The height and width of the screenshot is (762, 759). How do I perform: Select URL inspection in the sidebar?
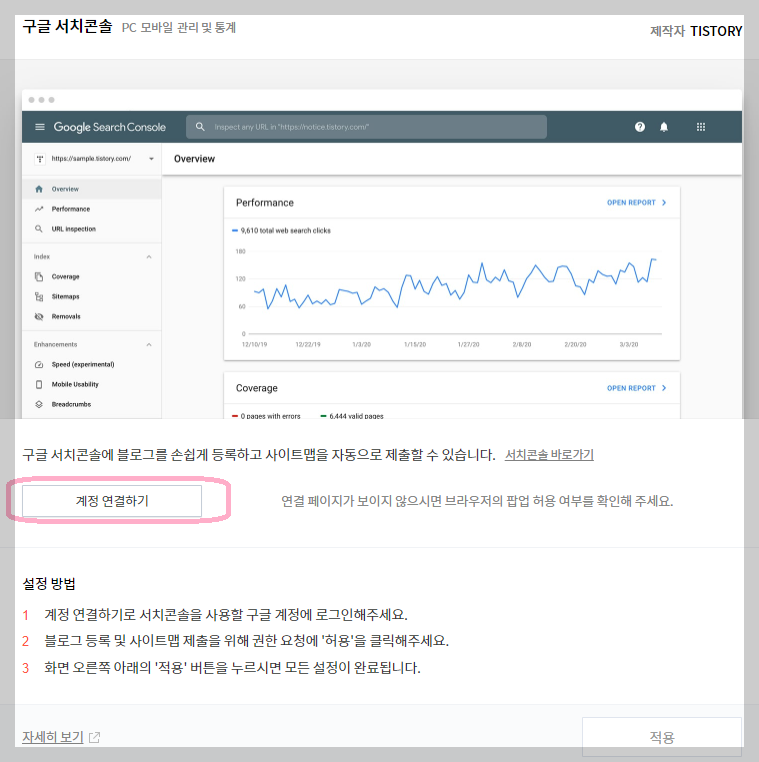coord(92,229)
